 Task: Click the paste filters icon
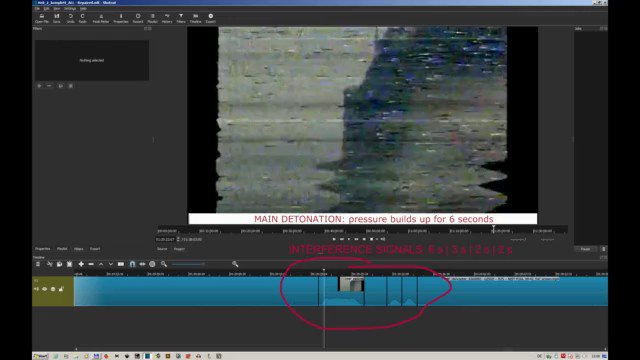[71, 86]
